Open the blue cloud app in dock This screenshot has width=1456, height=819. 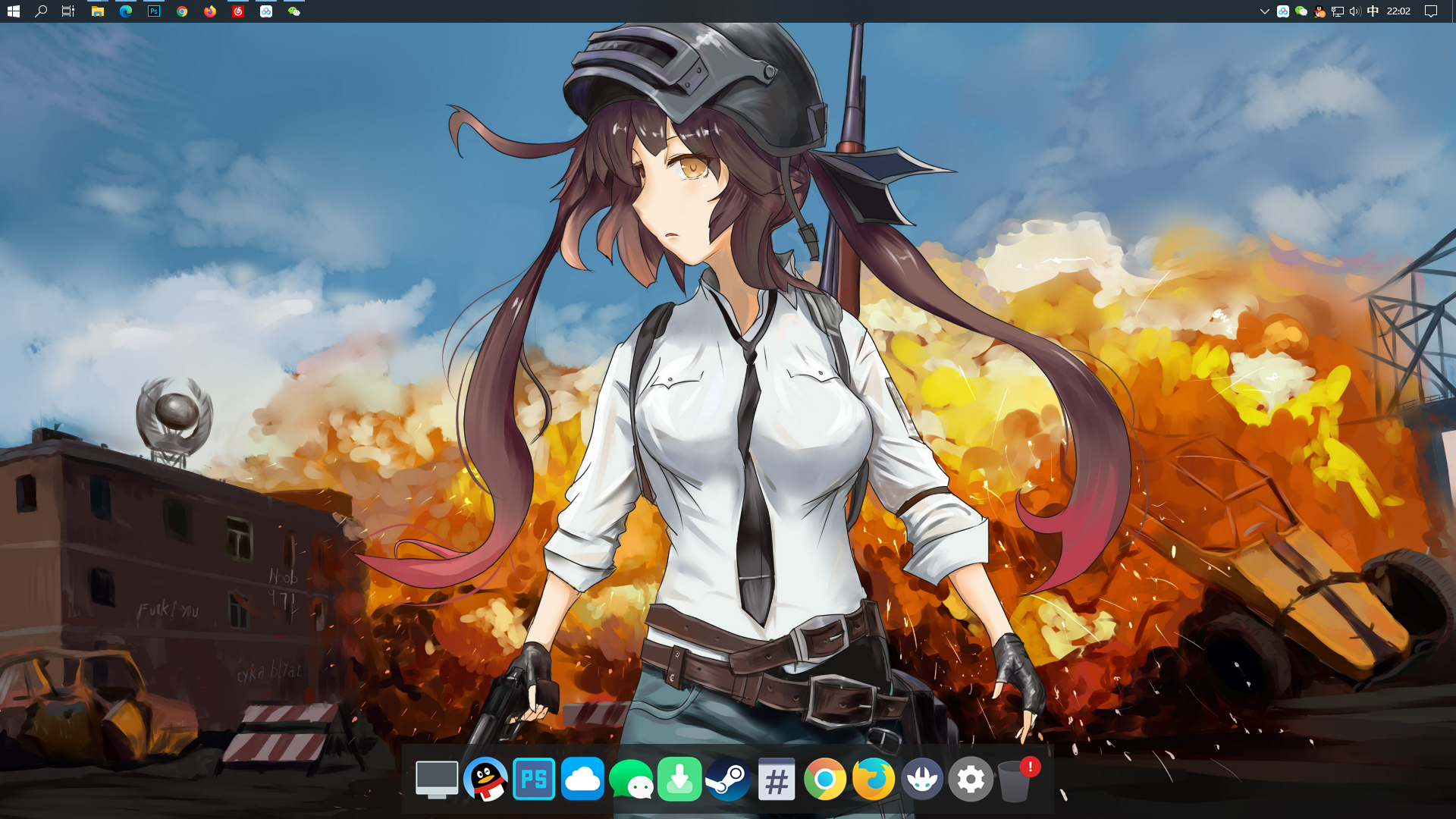pyautogui.click(x=582, y=779)
